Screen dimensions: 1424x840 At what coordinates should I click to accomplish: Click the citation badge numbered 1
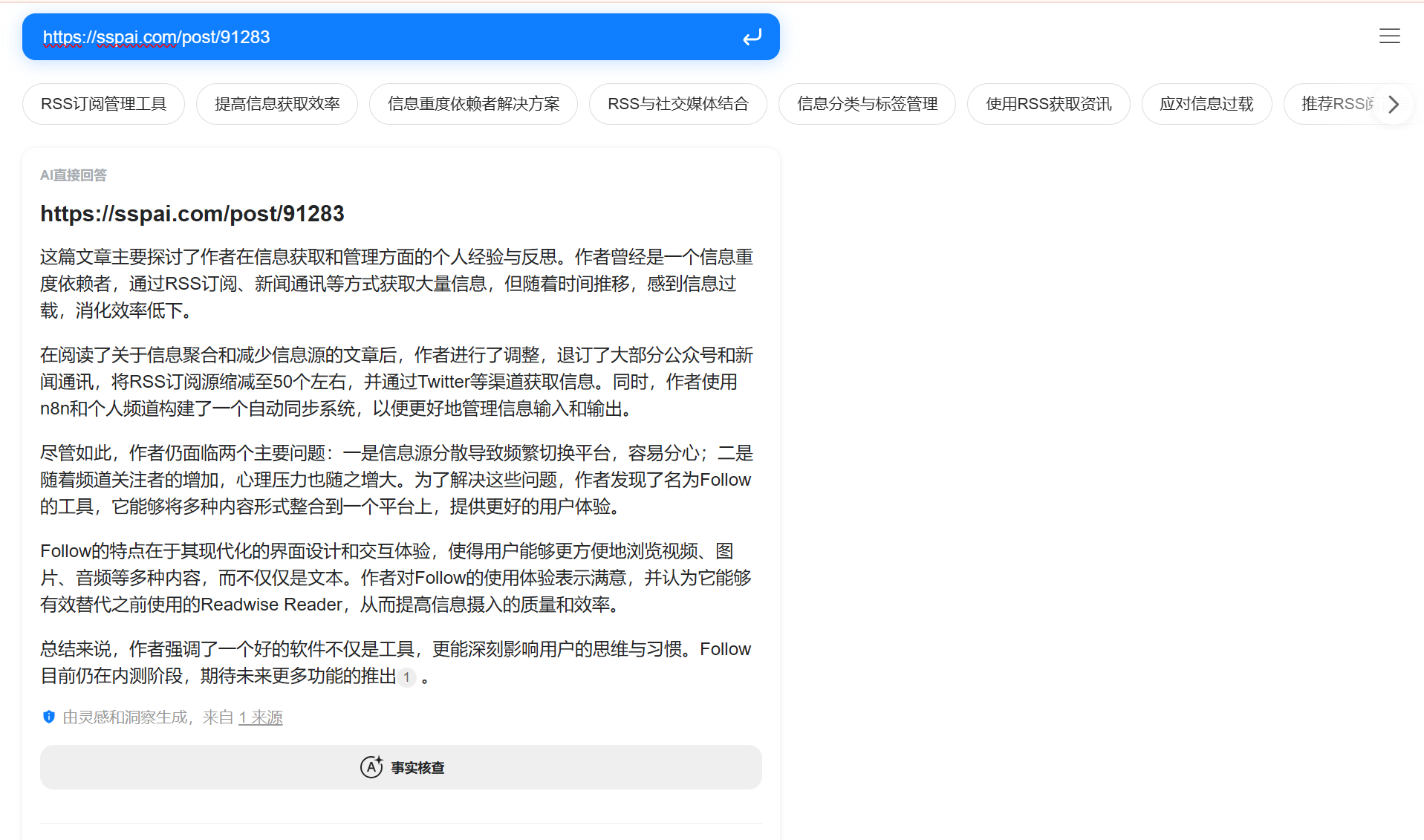click(406, 677)
